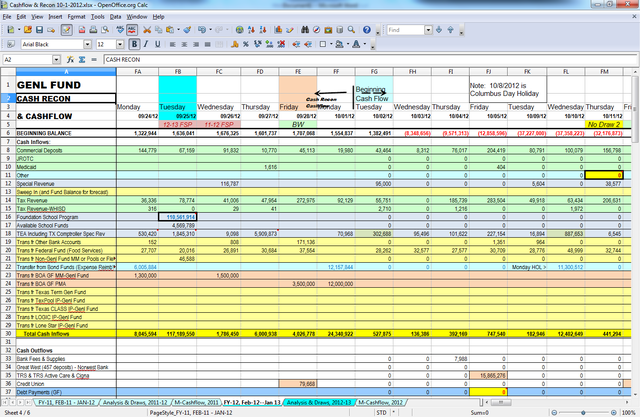Click in the formula input line
This screenshot has height=417, width=640.
pos(369,60)
